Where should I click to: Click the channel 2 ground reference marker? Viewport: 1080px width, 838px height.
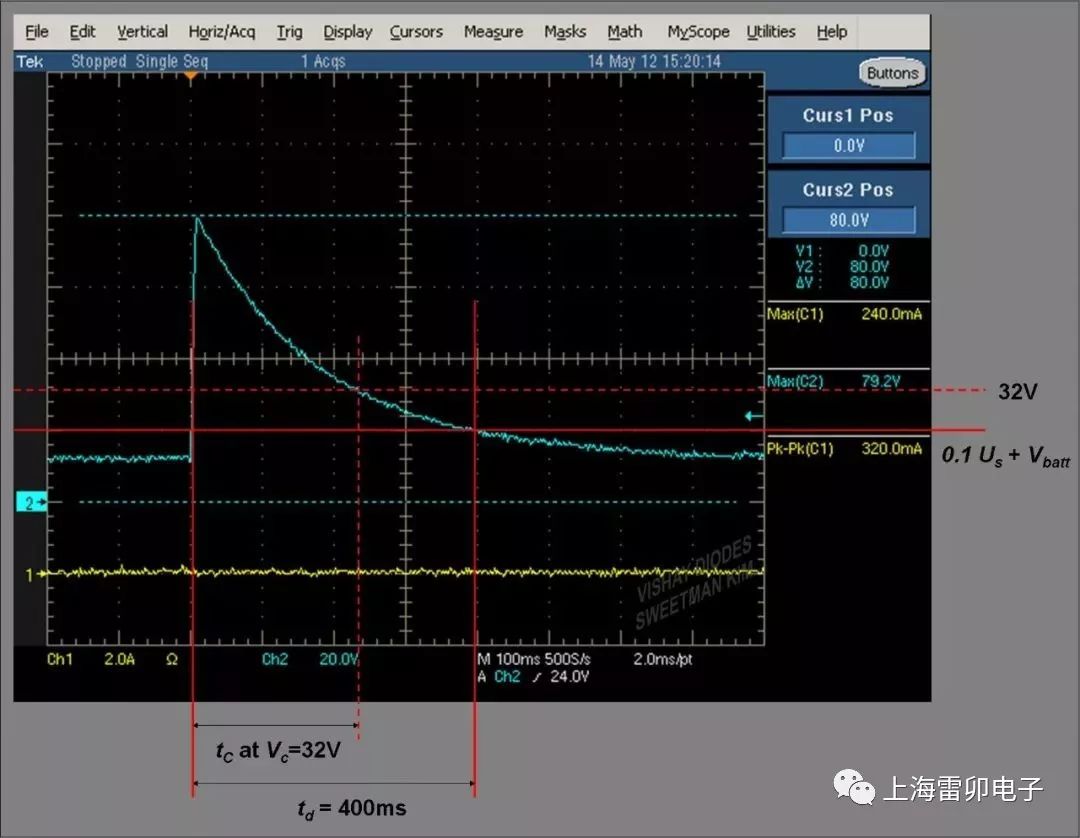tap(31, 503)
